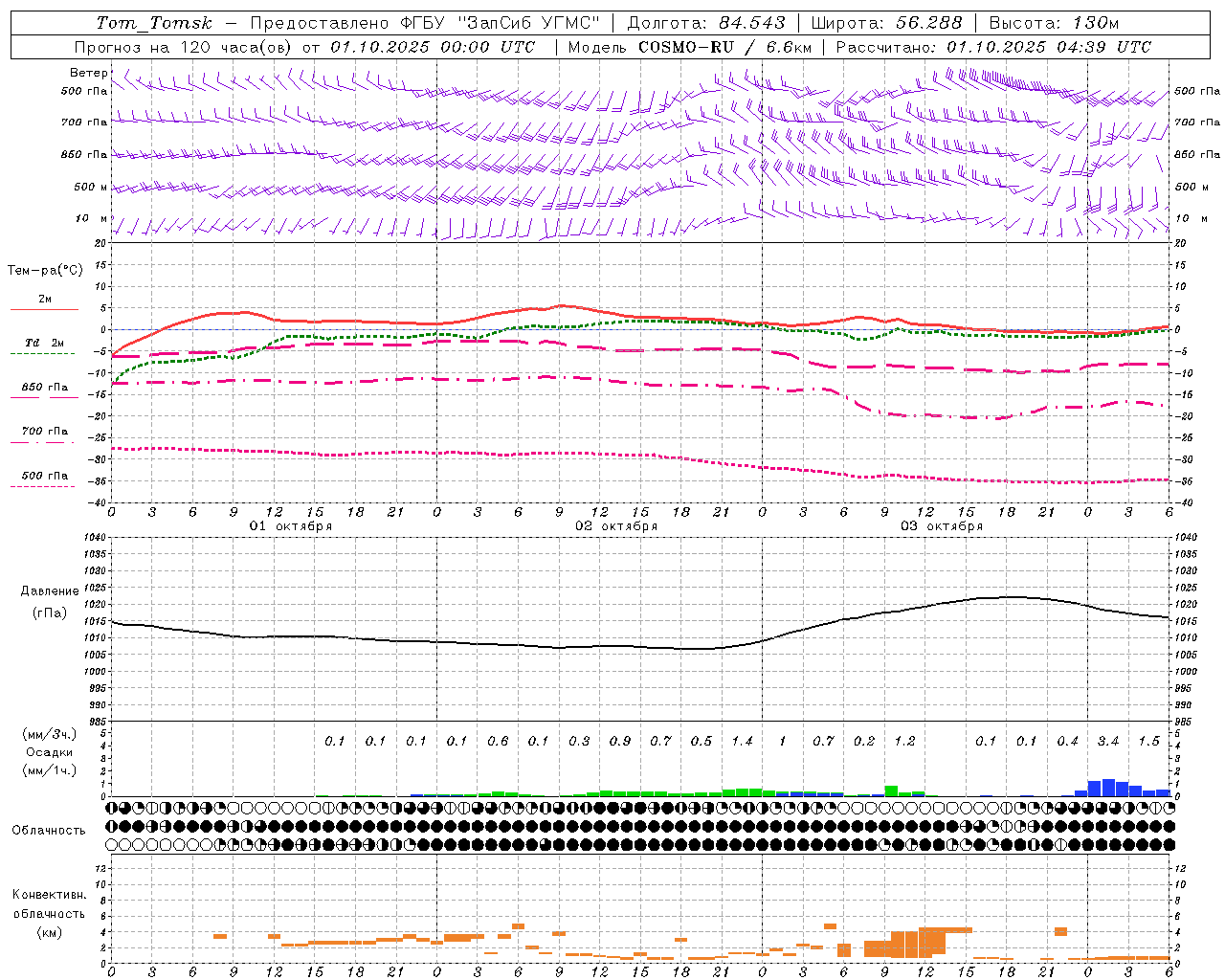Click the 500 гПа temperature legend dotted line
Viewport: 1225px width, 980px height.
coord(42,487)
